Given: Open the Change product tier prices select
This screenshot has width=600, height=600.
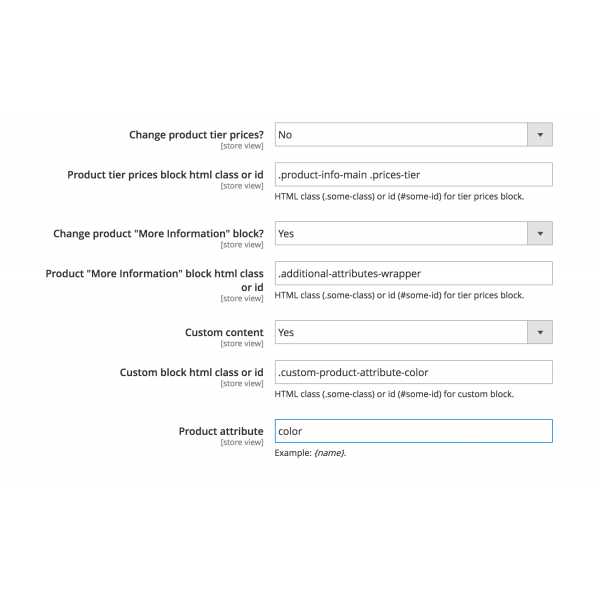Looking at the screenshot, I should click(x=414, y=135).
